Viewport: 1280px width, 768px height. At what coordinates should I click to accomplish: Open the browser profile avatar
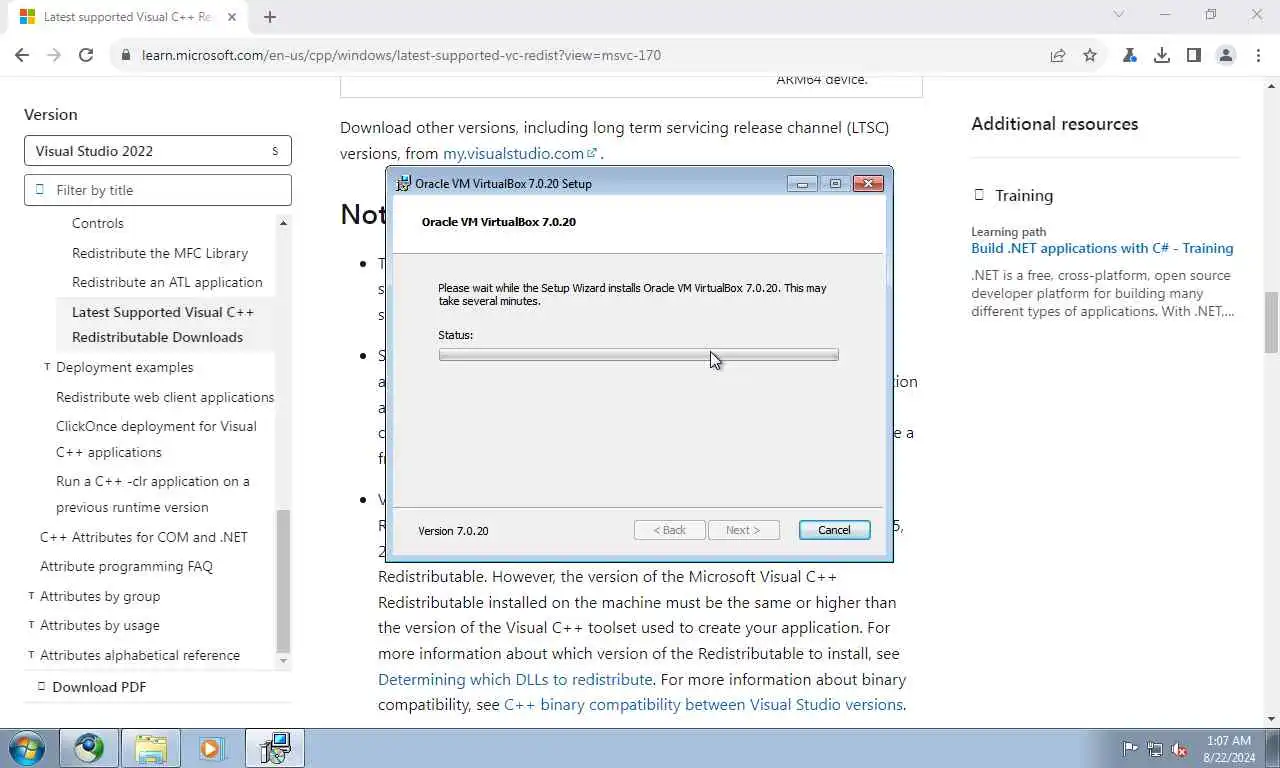click(1226, 55)
